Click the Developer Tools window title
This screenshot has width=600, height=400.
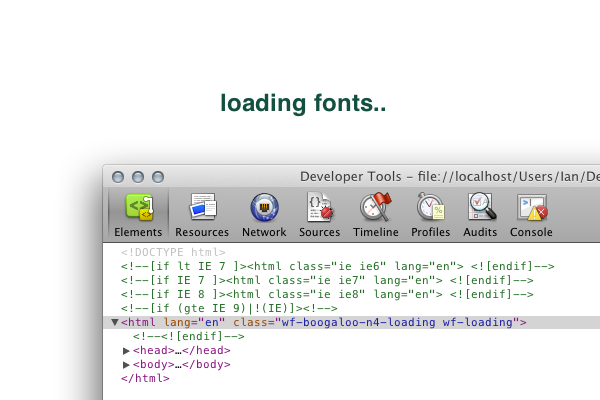(450, 176)
